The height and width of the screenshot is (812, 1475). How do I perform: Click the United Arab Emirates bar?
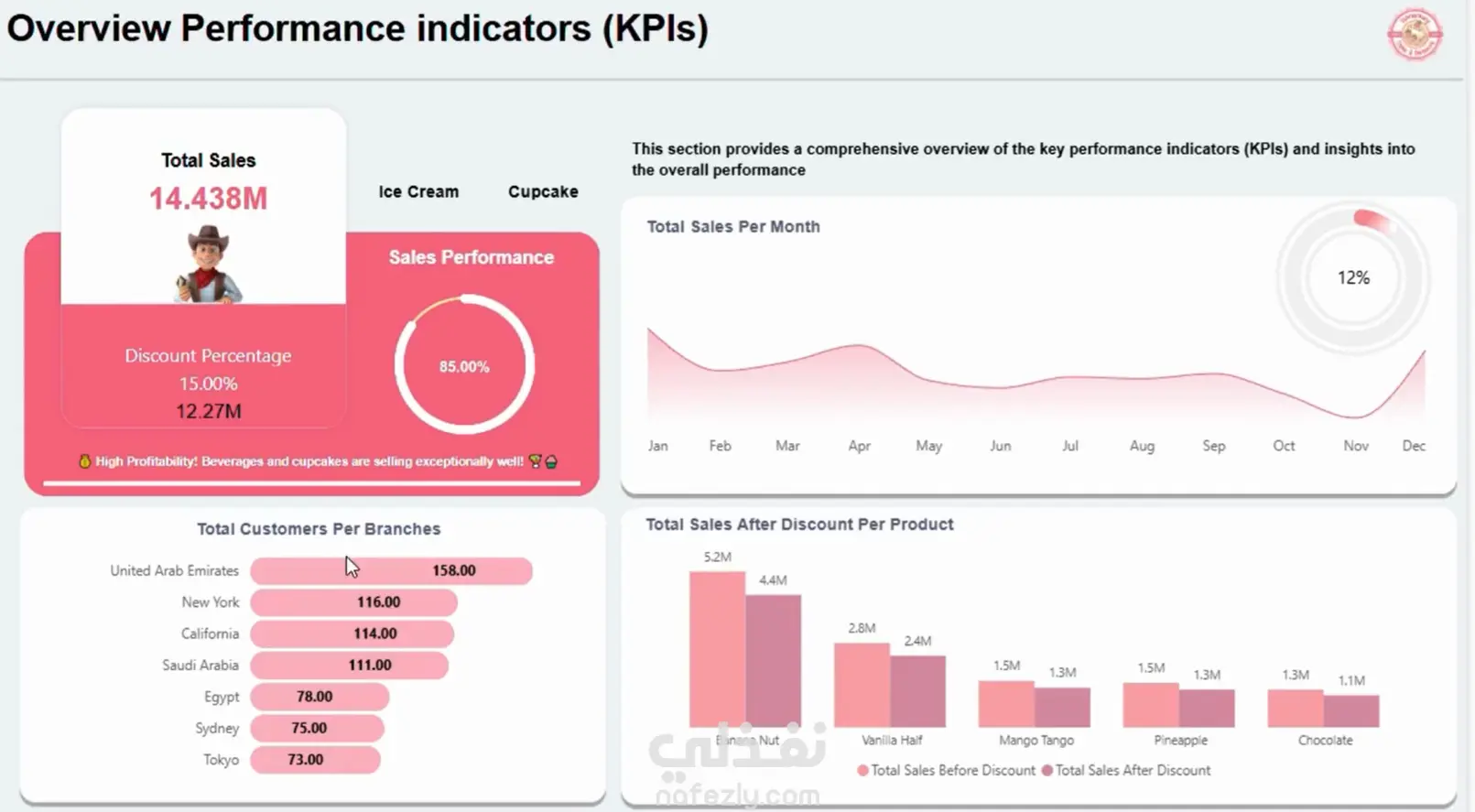click(x=391, y=570)
